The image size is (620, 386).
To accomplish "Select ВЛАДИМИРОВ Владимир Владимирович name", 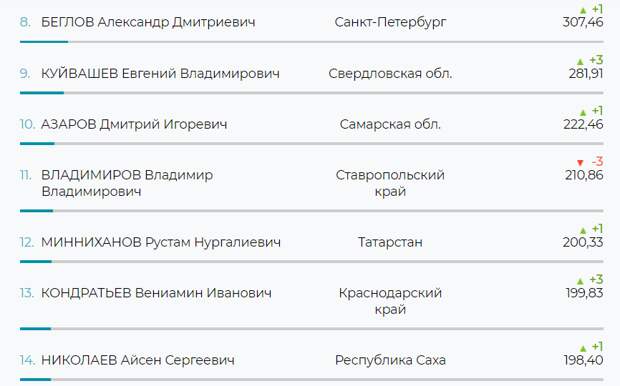I will coord(127,183).
